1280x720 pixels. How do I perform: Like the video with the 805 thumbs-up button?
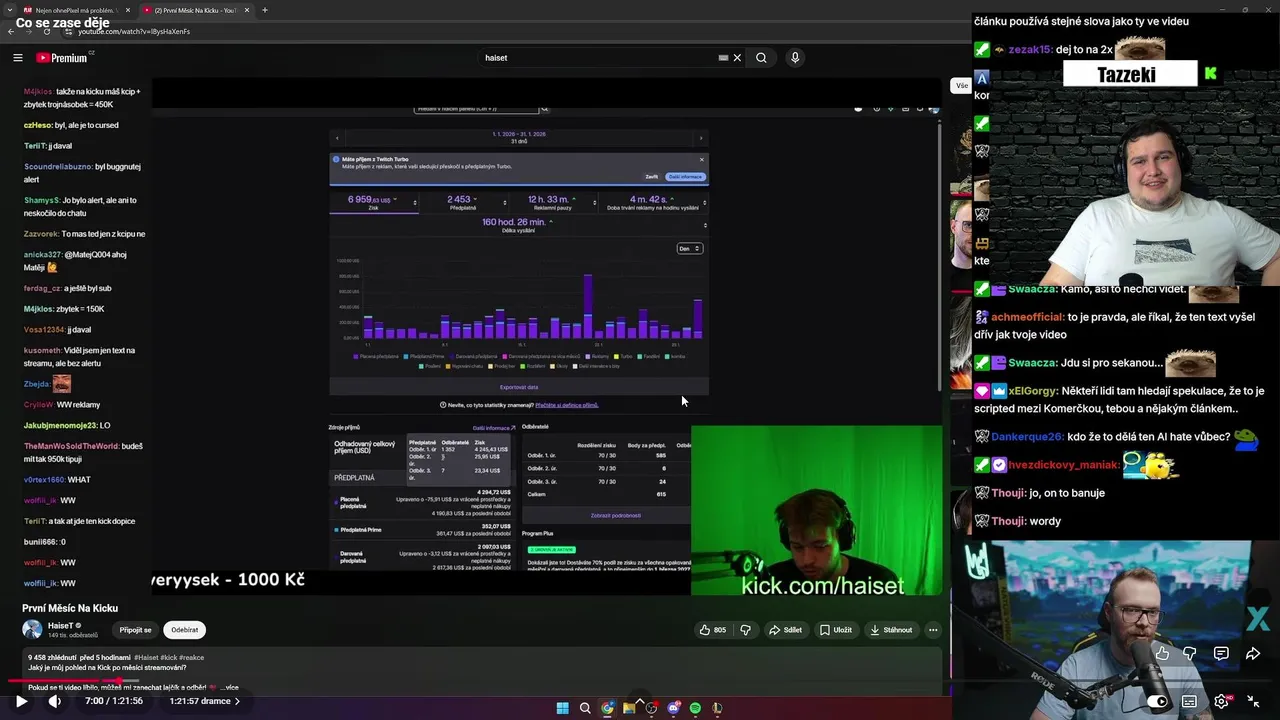[x=713, y=630]
